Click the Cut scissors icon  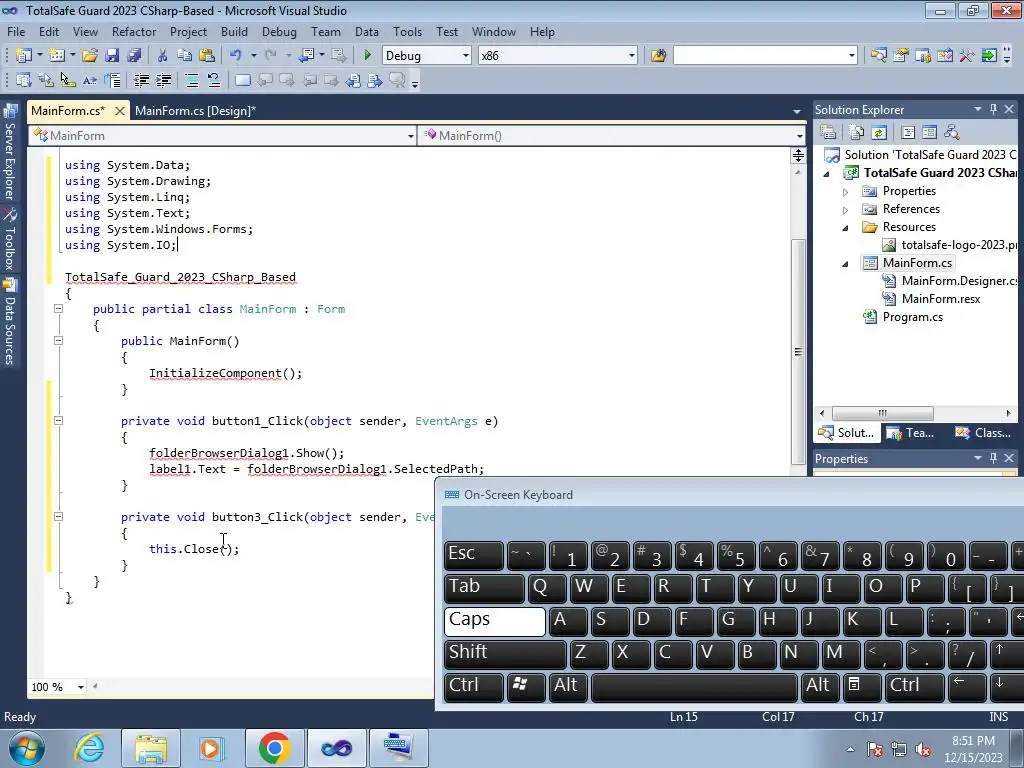pos(163,56)
